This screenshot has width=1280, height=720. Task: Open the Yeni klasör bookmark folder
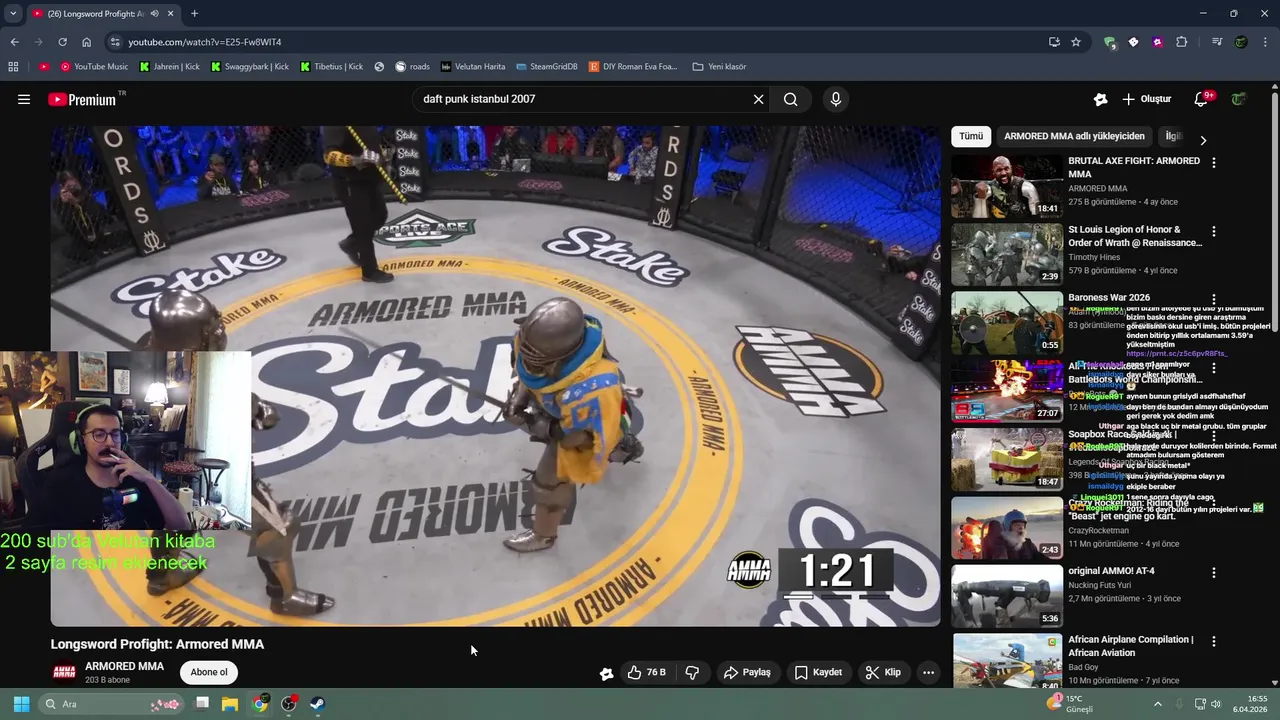pos(719,67)
